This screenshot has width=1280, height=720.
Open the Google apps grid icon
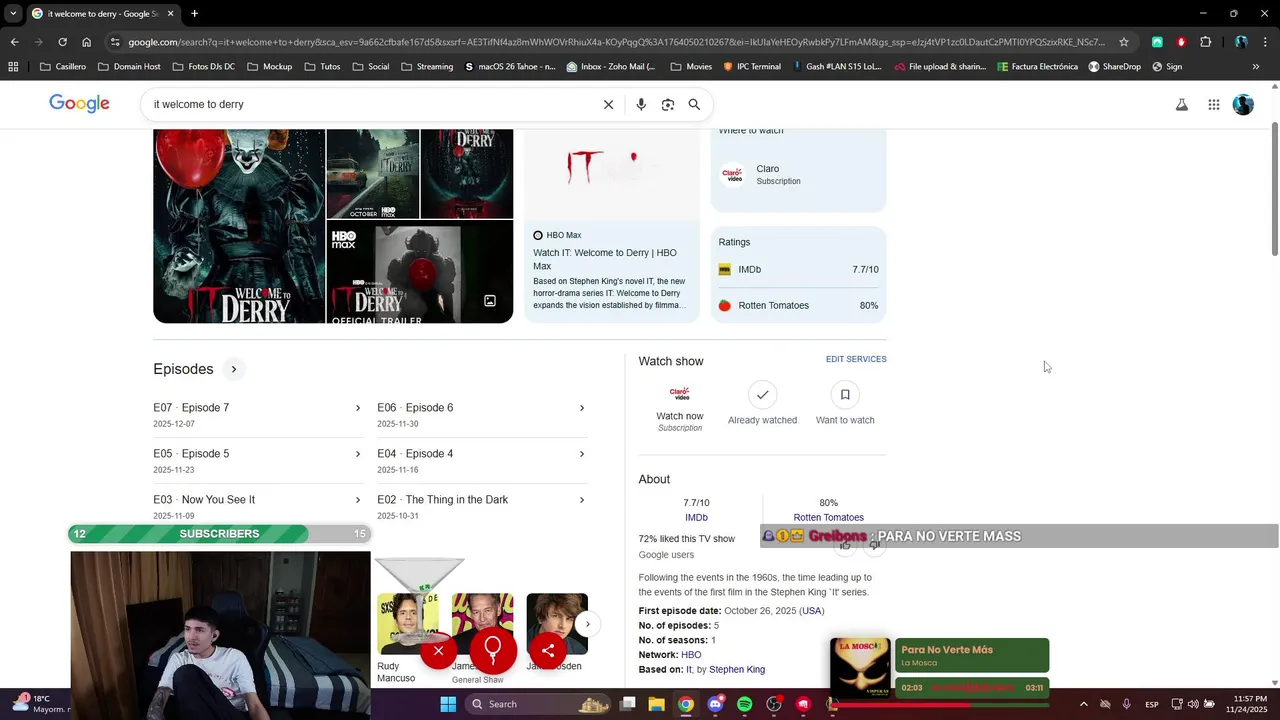point(1214,104)
